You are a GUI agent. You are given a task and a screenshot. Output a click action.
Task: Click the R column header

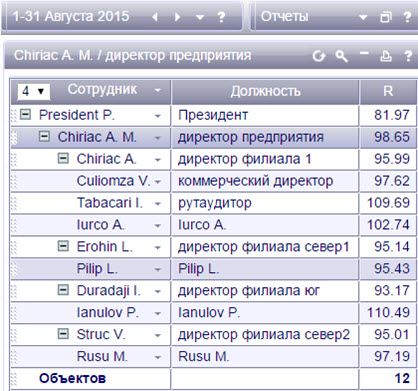pyautogui.click(x=388, y=91)
